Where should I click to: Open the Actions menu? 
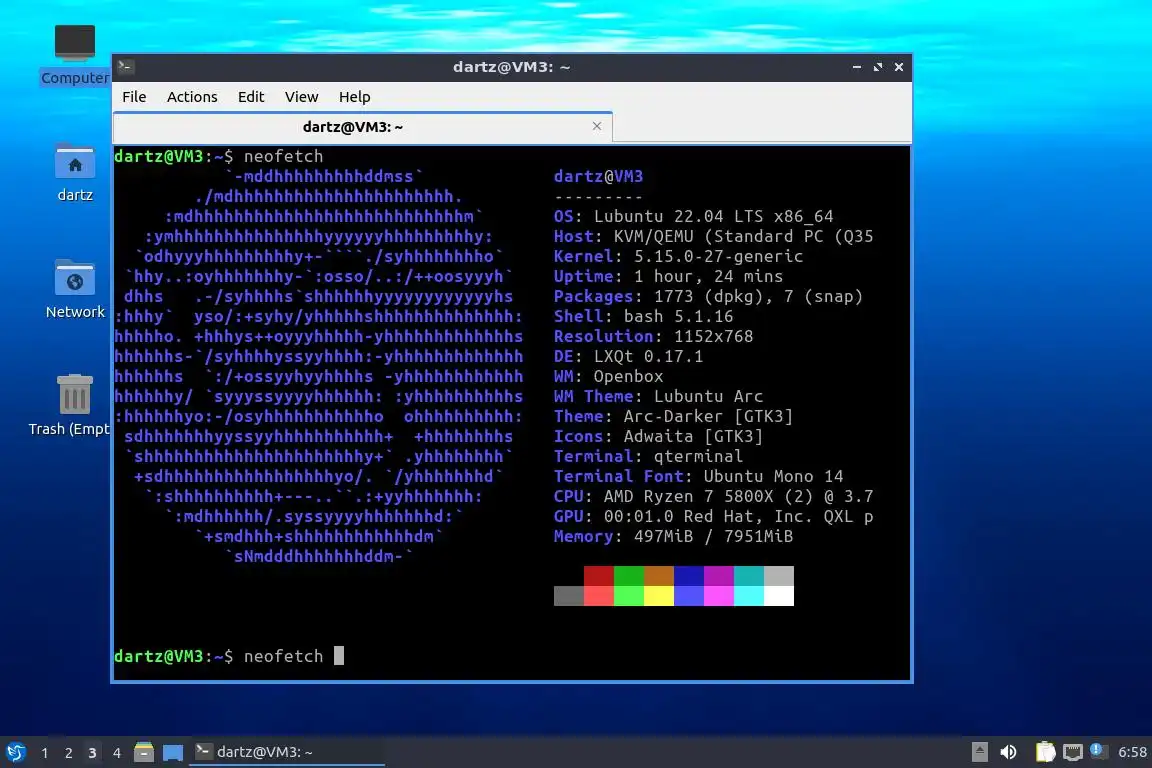coord(192,97)
